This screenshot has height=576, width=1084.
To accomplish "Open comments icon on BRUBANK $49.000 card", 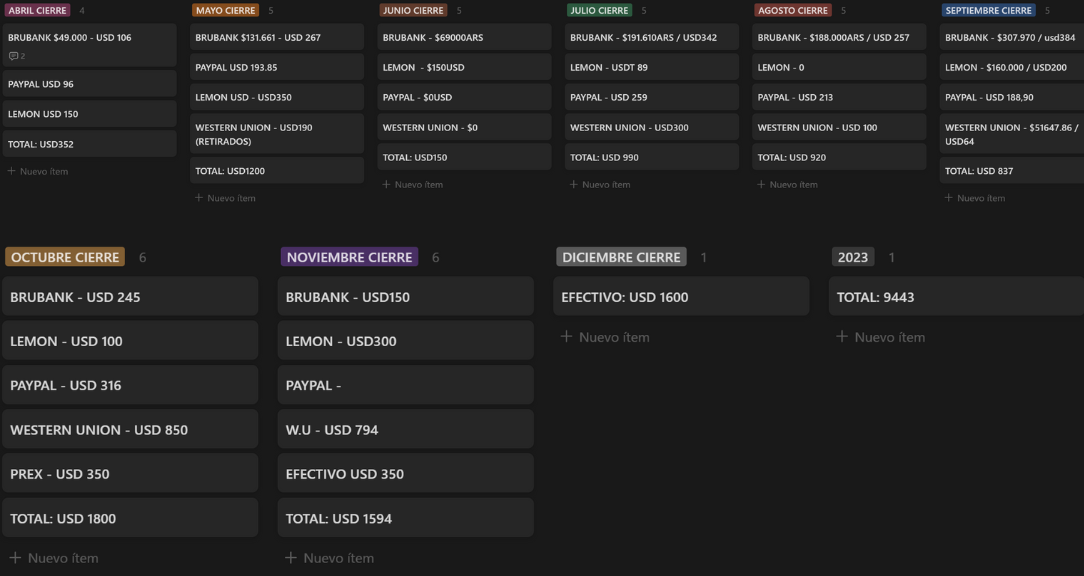I will tap(15, 56).
